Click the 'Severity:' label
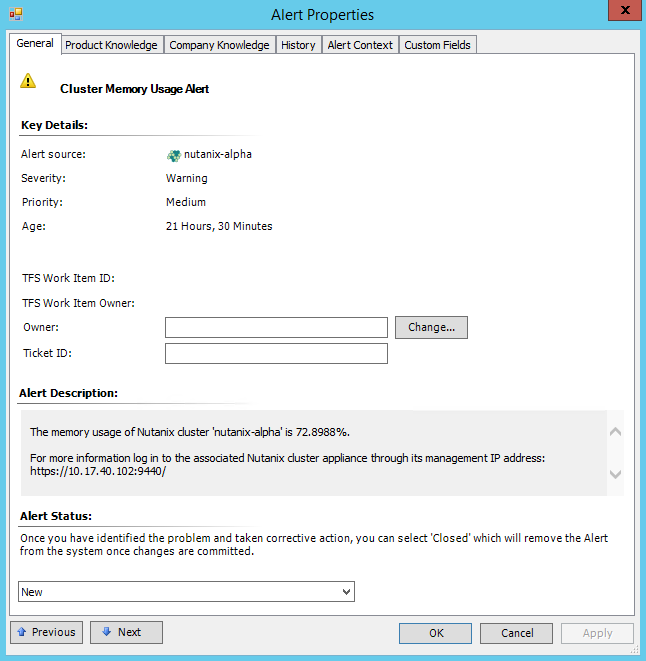Screen dimensions: 646x661 [x=43, y=178]
